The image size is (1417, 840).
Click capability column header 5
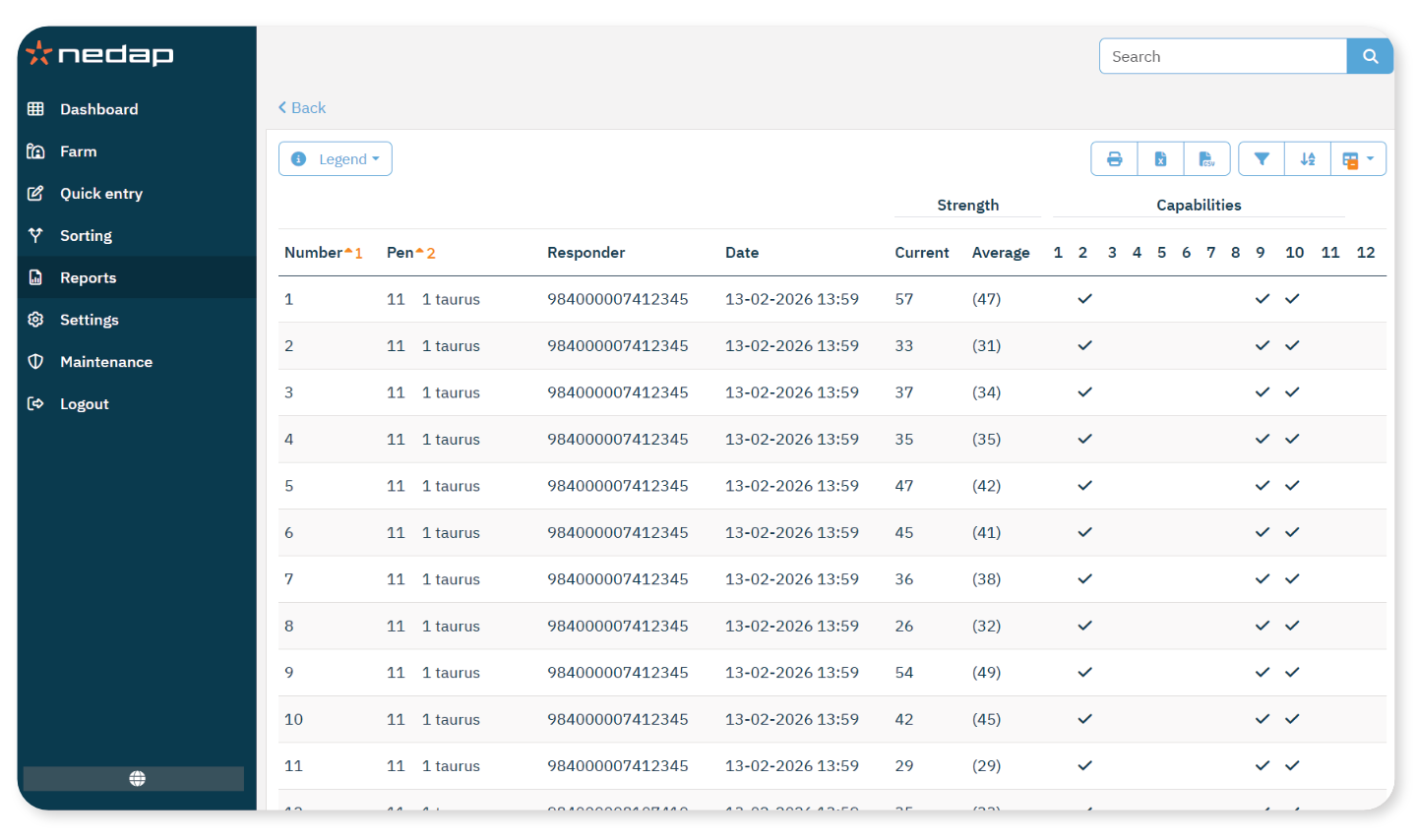pos(1161,253)
